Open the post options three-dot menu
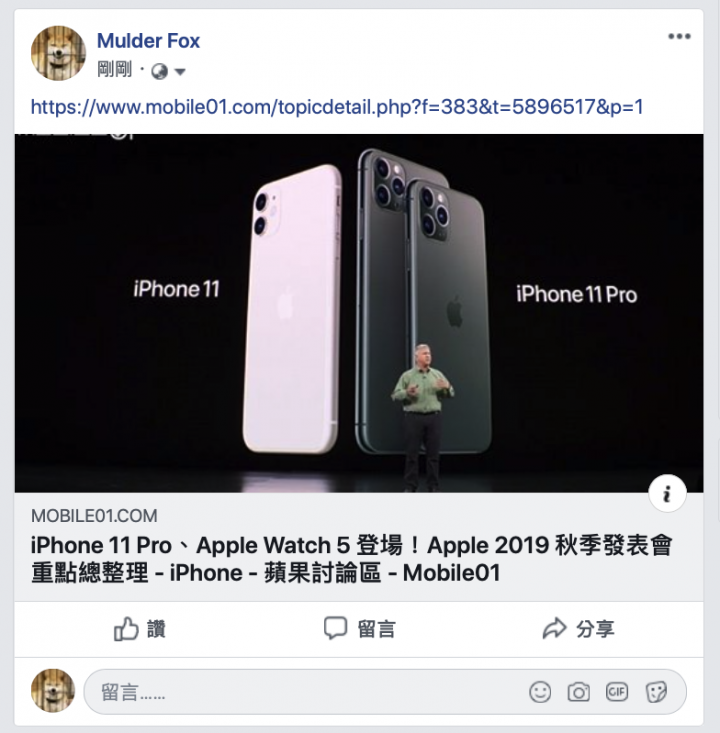 [679, 36]
